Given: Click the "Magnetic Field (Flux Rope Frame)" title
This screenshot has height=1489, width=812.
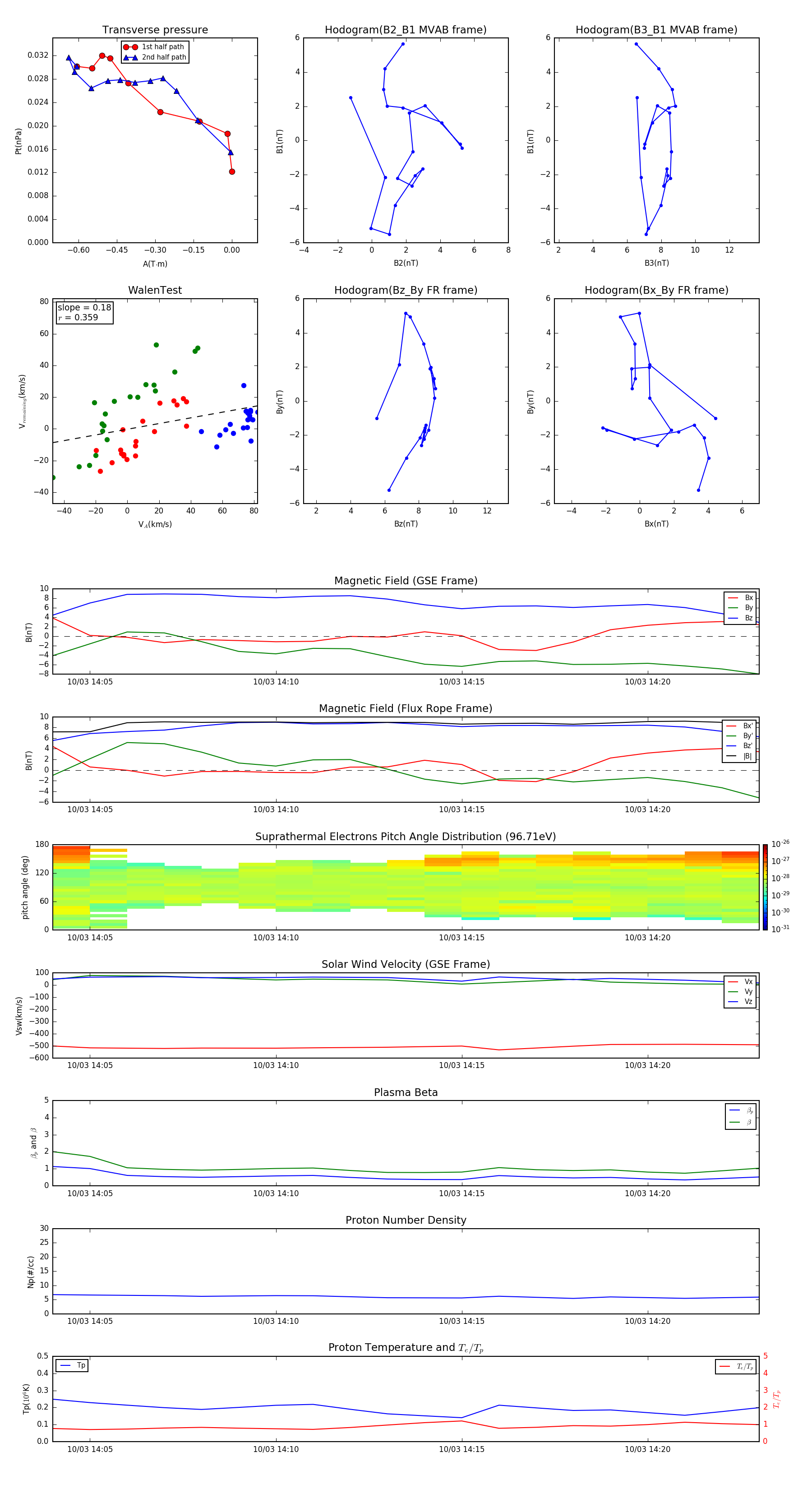Looking at the screenshot, I should (x=406, y=709).
